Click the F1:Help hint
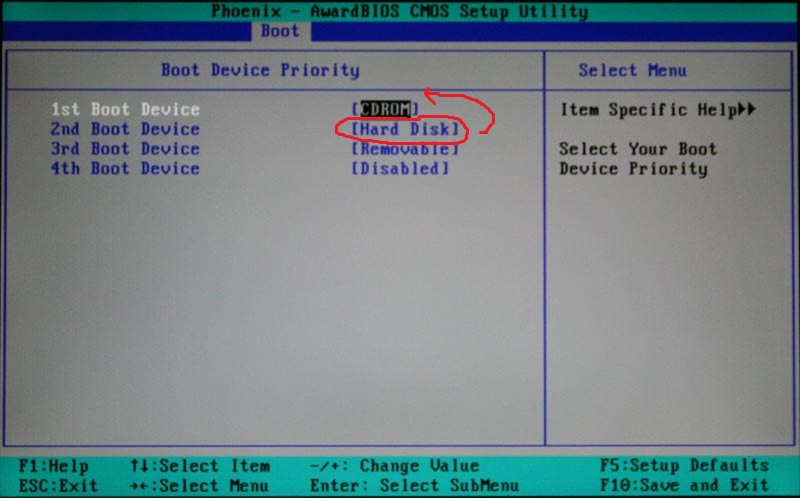This screenshot has width=800, height=498. 54,466
